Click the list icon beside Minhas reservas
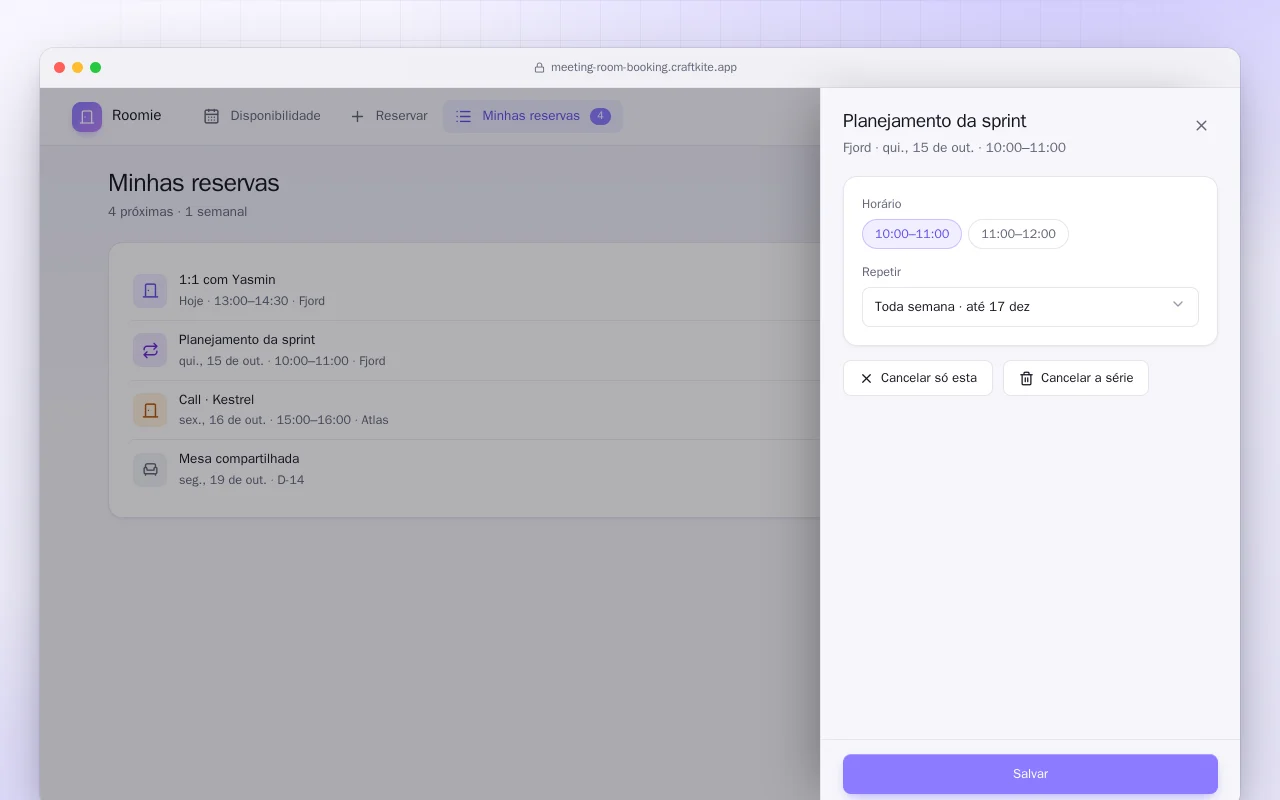Viewport: 1280px width, 800px height. coord(463,116)
